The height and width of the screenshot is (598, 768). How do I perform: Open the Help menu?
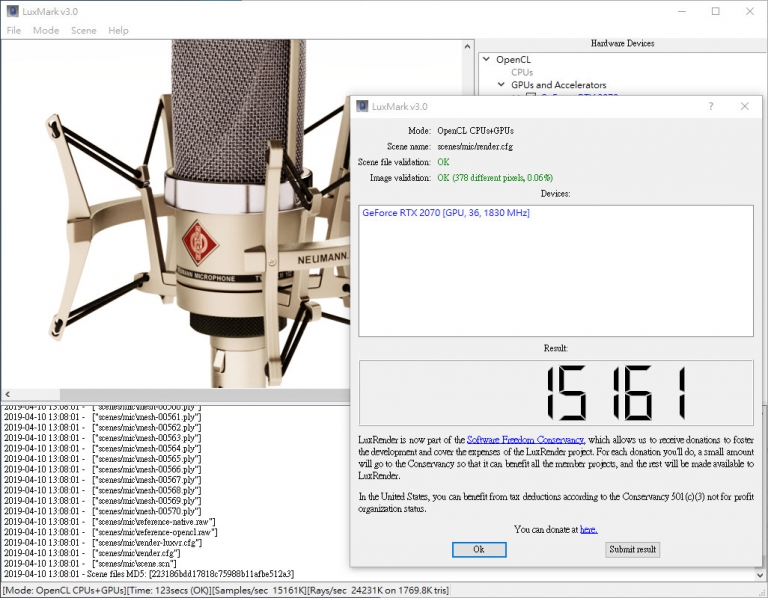tap(118, 30)
